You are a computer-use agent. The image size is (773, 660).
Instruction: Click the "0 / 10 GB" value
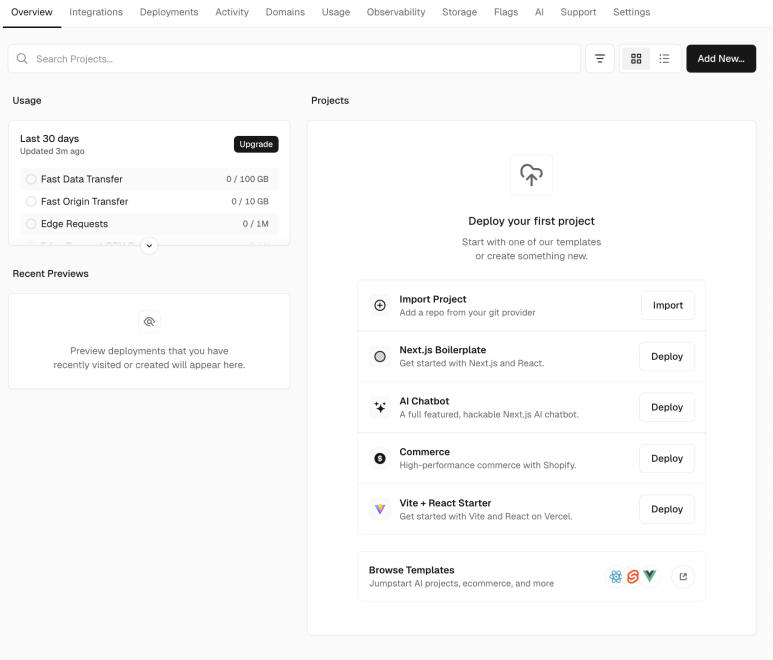point(250,201)
